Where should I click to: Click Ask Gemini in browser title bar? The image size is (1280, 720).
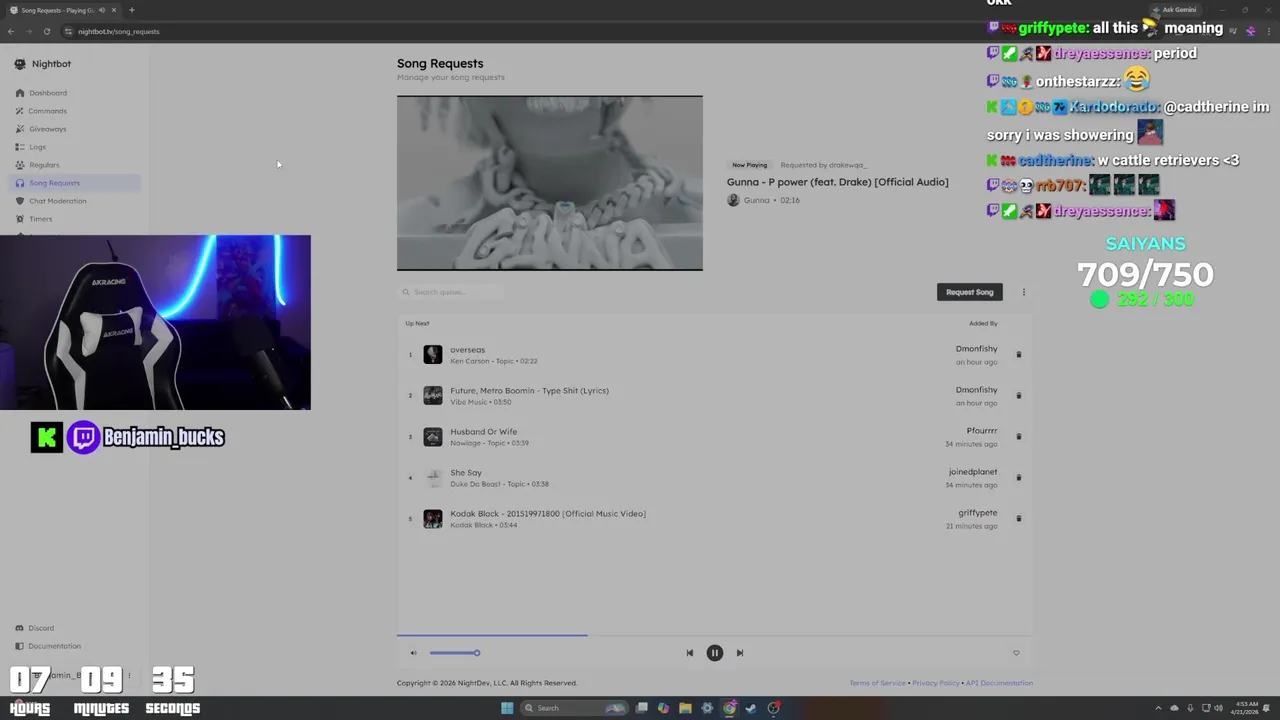tap(1174, 10)
